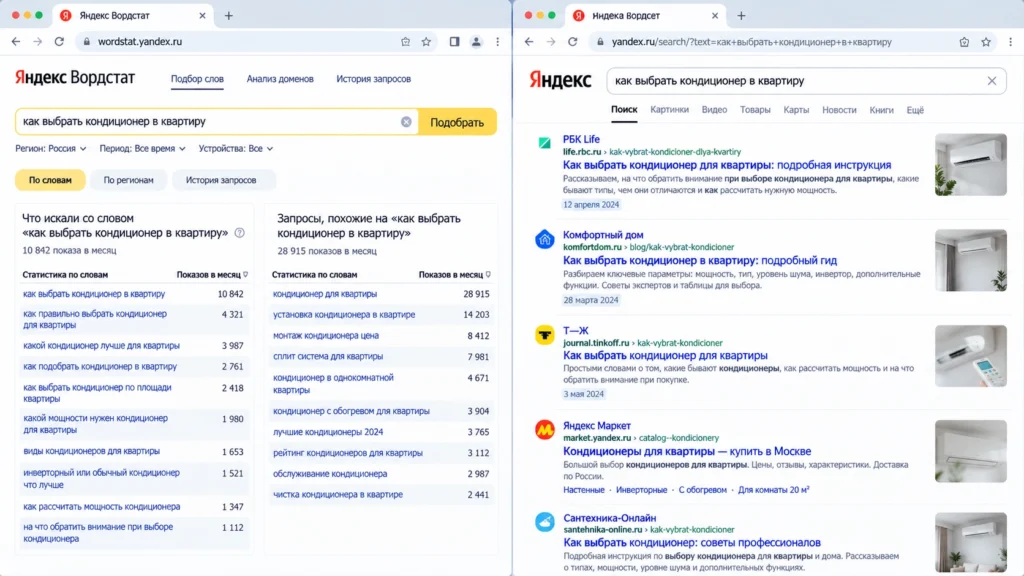
Task: Open the result «Кондиционеры для квартиры — купить в Москве»
Action: click(x=687, y=451)
